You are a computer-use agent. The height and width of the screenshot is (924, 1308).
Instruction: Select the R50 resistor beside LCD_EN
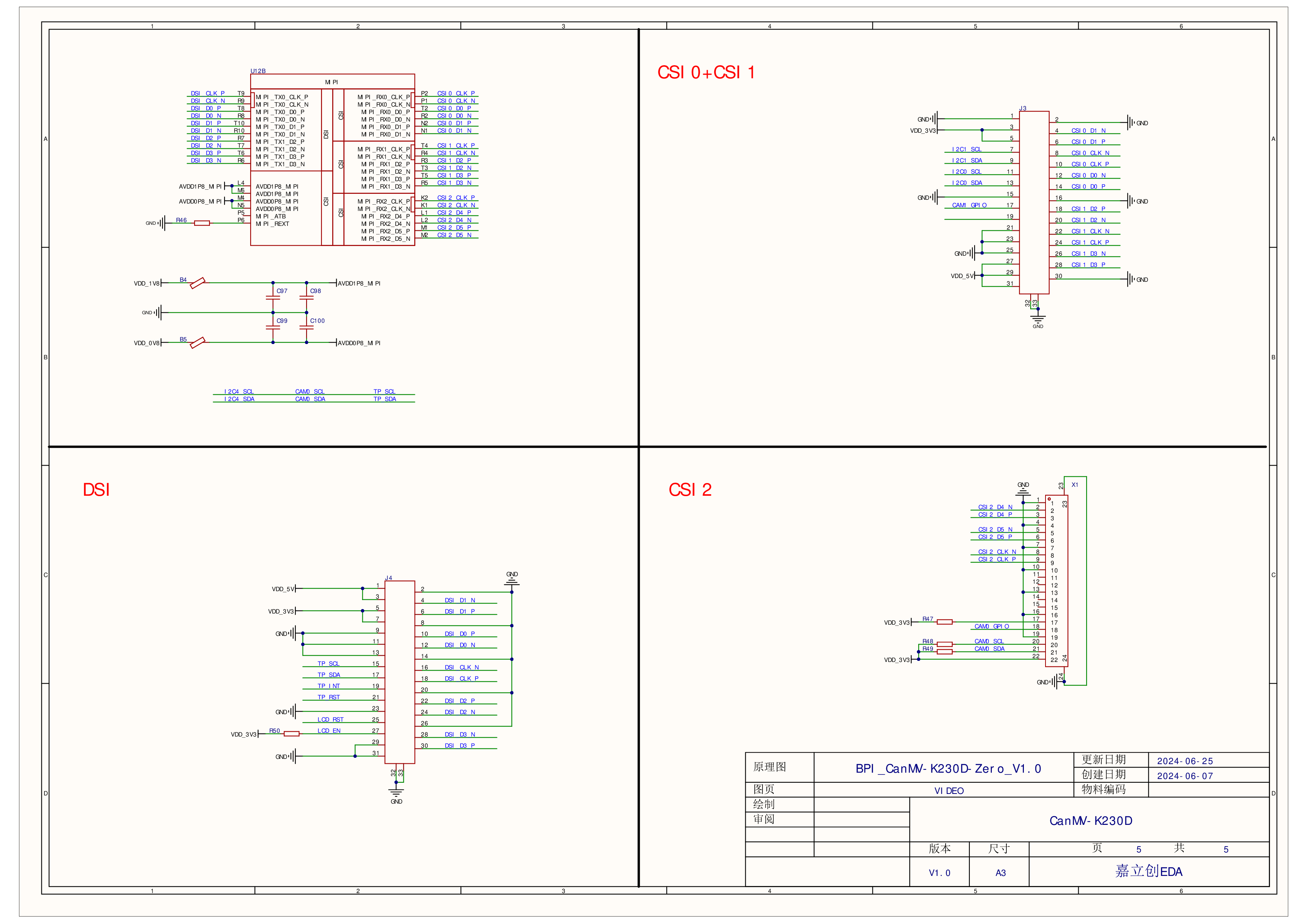coord(291,734)
